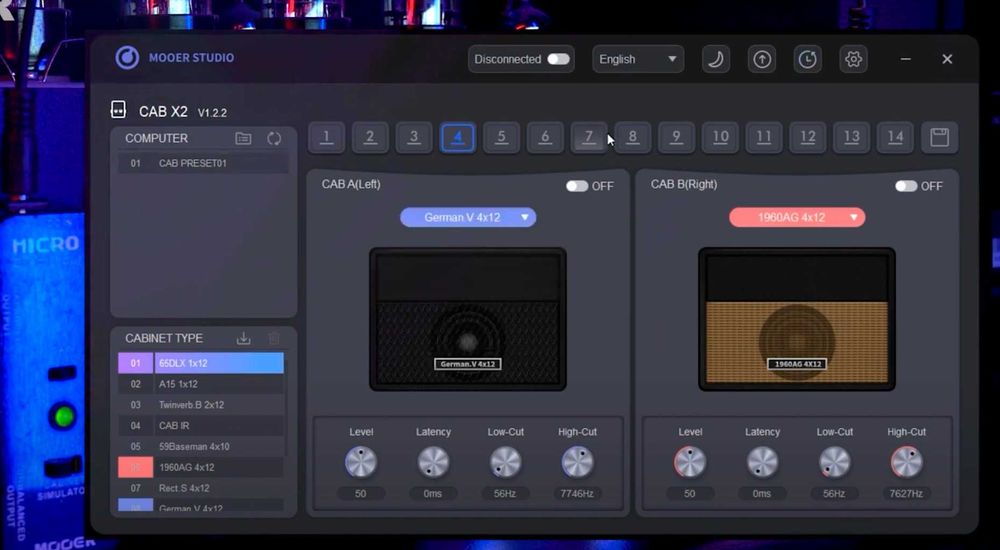Minimize the Mooer Studio window
The height and width of the screenshot is (550, 1000).
906,59
